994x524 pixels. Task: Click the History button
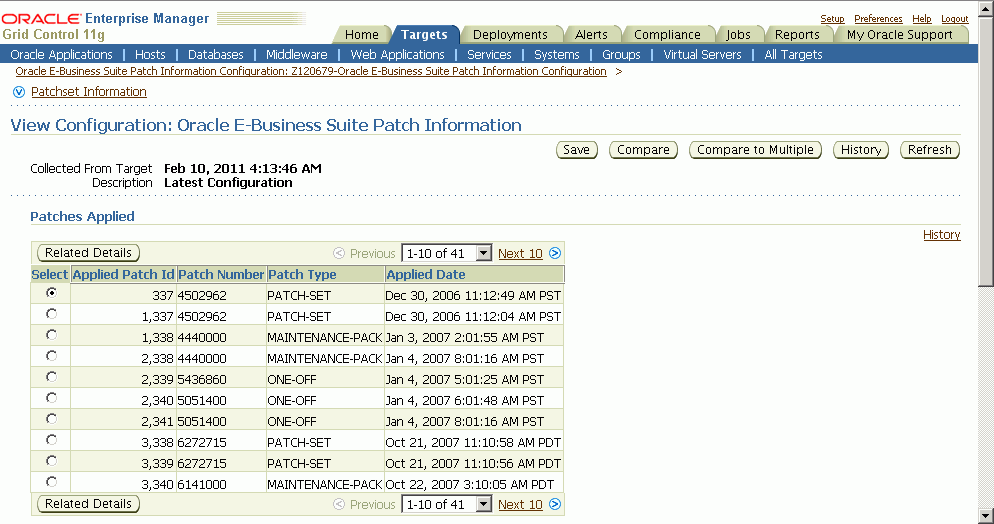[x=861, y=150]
